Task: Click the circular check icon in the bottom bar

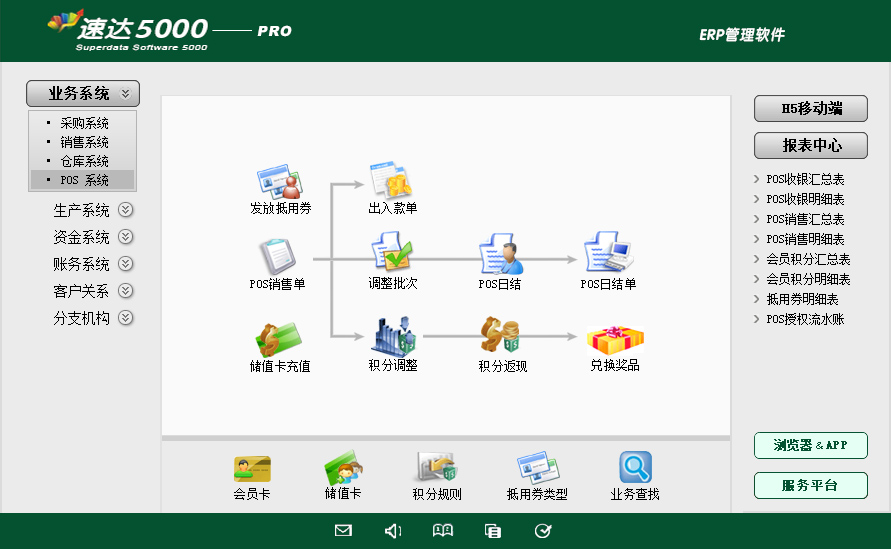Action: coord(543,531)
